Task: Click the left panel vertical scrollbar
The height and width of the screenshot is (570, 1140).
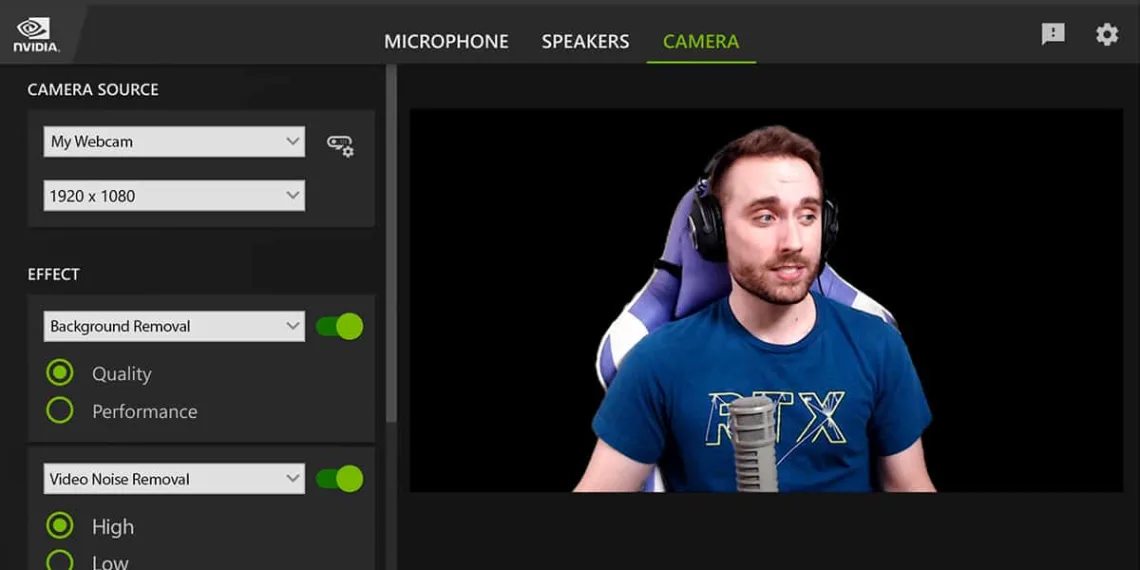Action: (x=391, y=244)
